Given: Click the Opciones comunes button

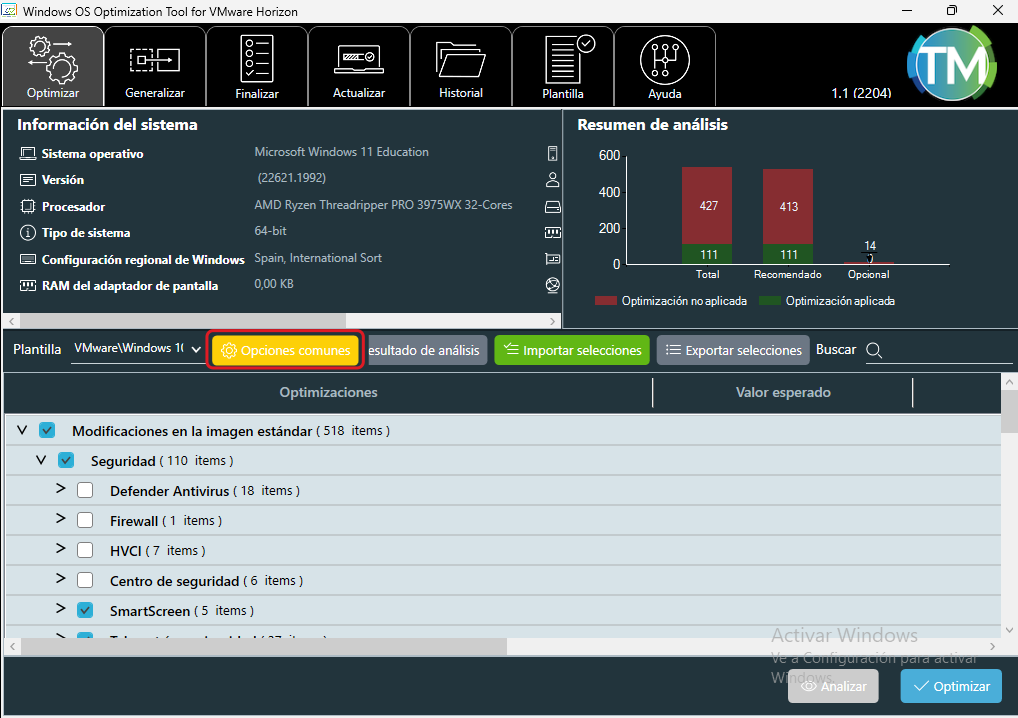Looking at the screenshot, I should coord(286,351).
